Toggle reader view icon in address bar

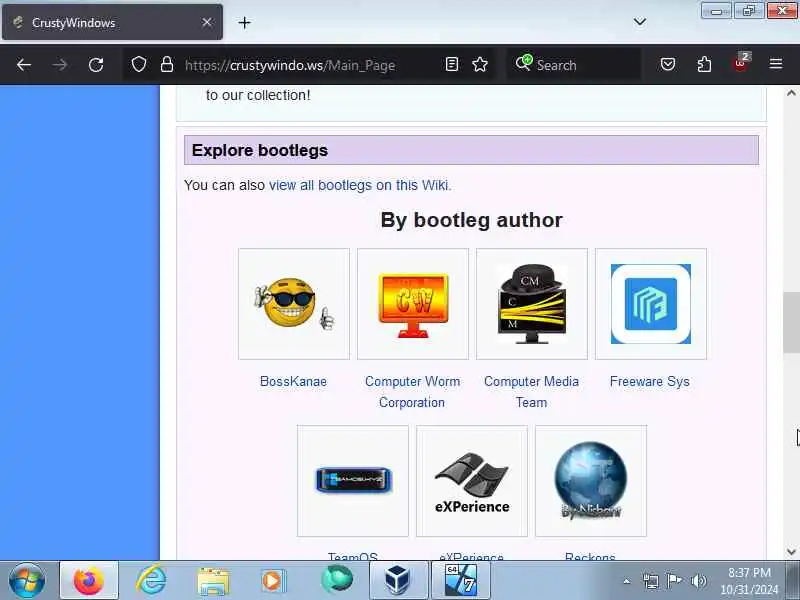click(452, 64)
